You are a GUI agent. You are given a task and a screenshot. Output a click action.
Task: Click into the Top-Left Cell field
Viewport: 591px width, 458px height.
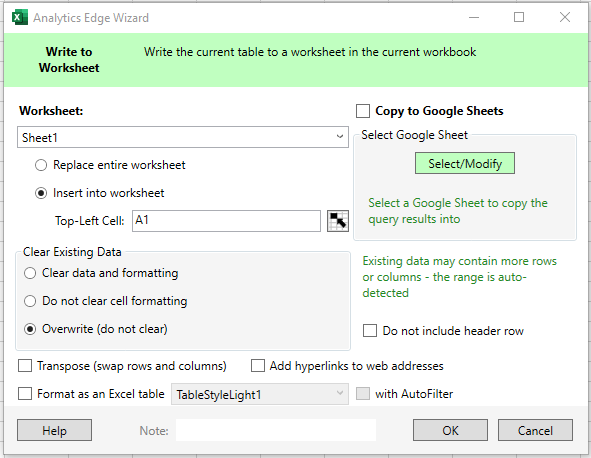227,221
